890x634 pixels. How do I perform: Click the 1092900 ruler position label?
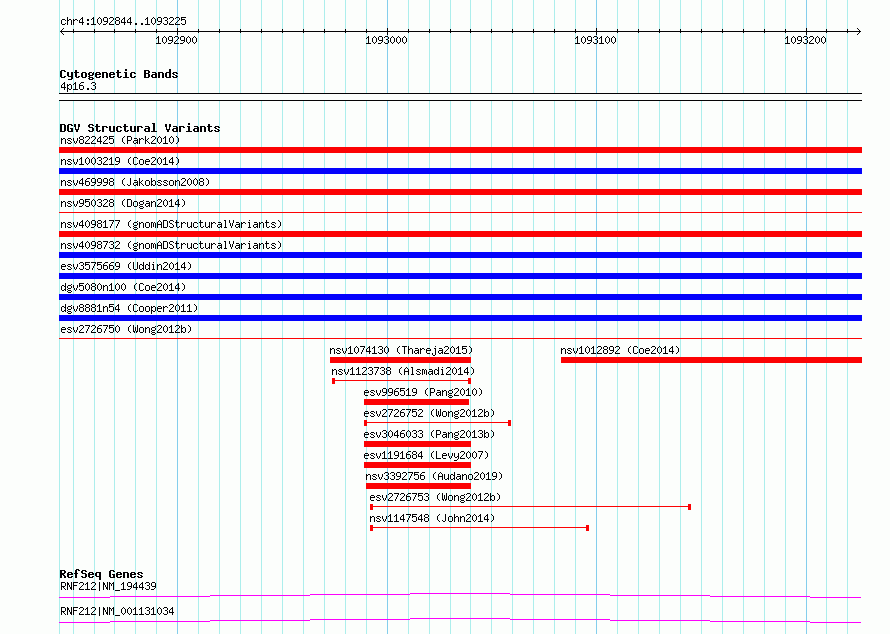176,40
